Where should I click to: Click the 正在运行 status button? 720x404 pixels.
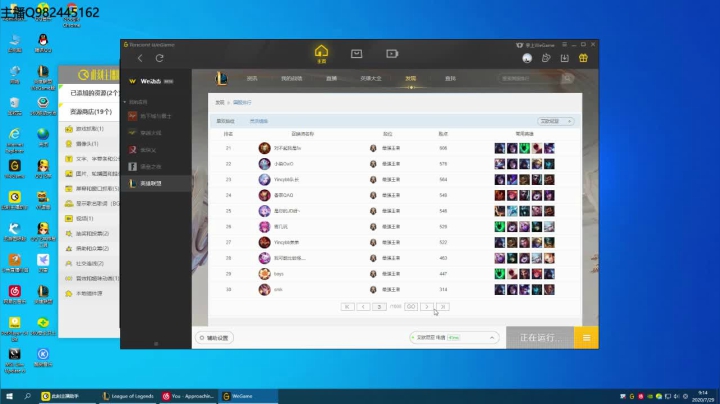540,338
